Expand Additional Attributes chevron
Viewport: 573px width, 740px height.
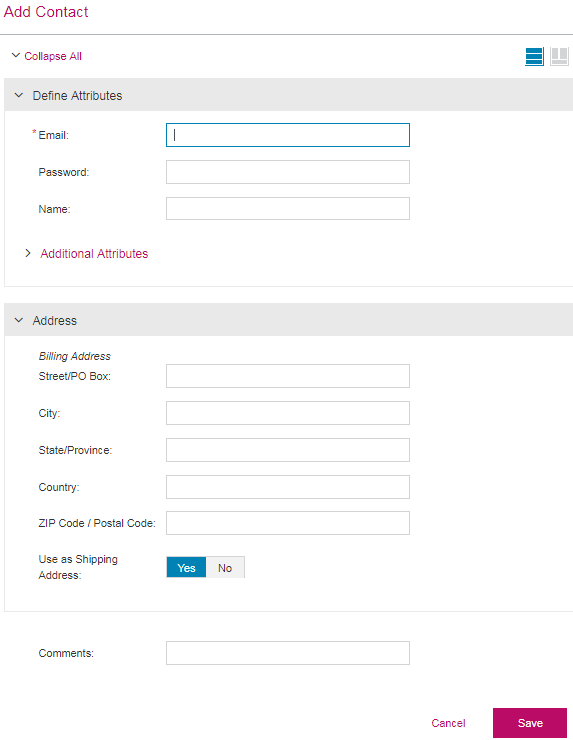(x=28, y=253)
